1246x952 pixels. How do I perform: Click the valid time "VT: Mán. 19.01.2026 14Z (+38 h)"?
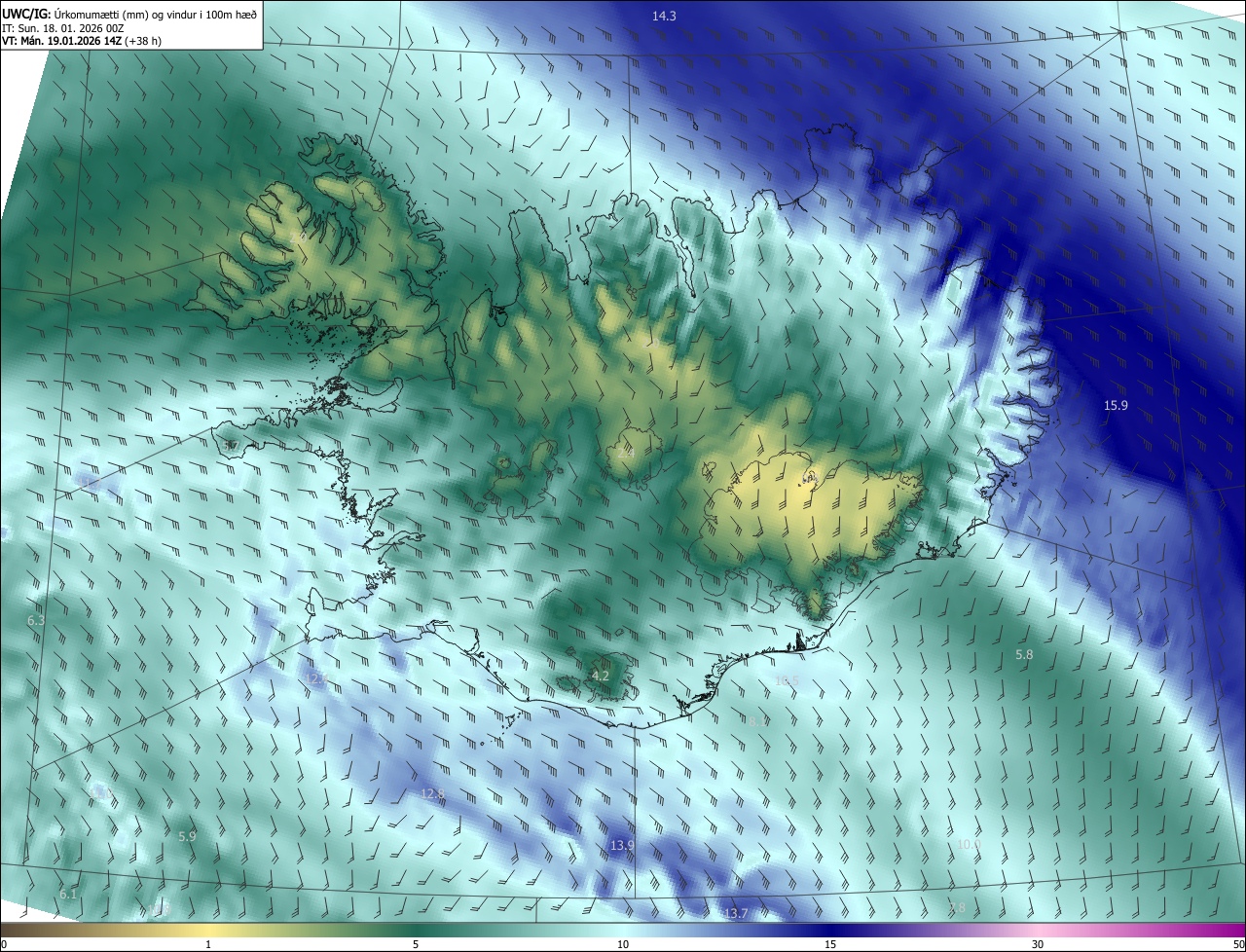click(x=82, y=42)
